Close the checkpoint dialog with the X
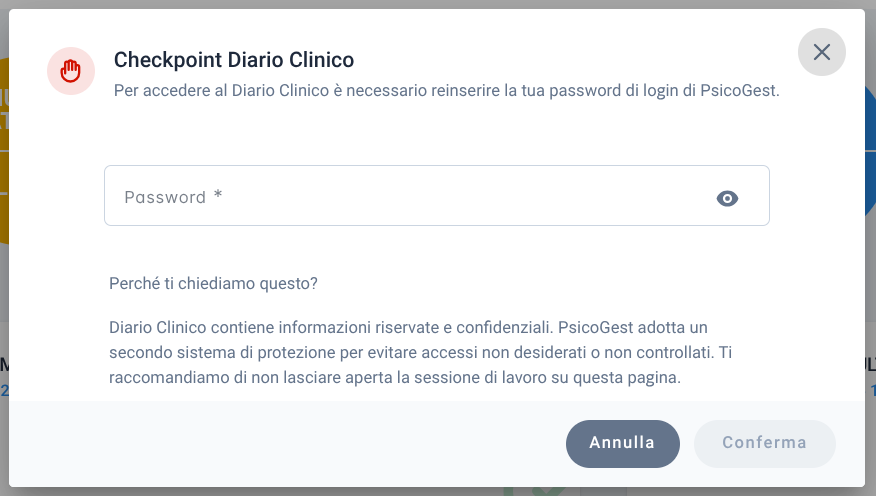Screen dimensions: 876x496 (821, 52)
